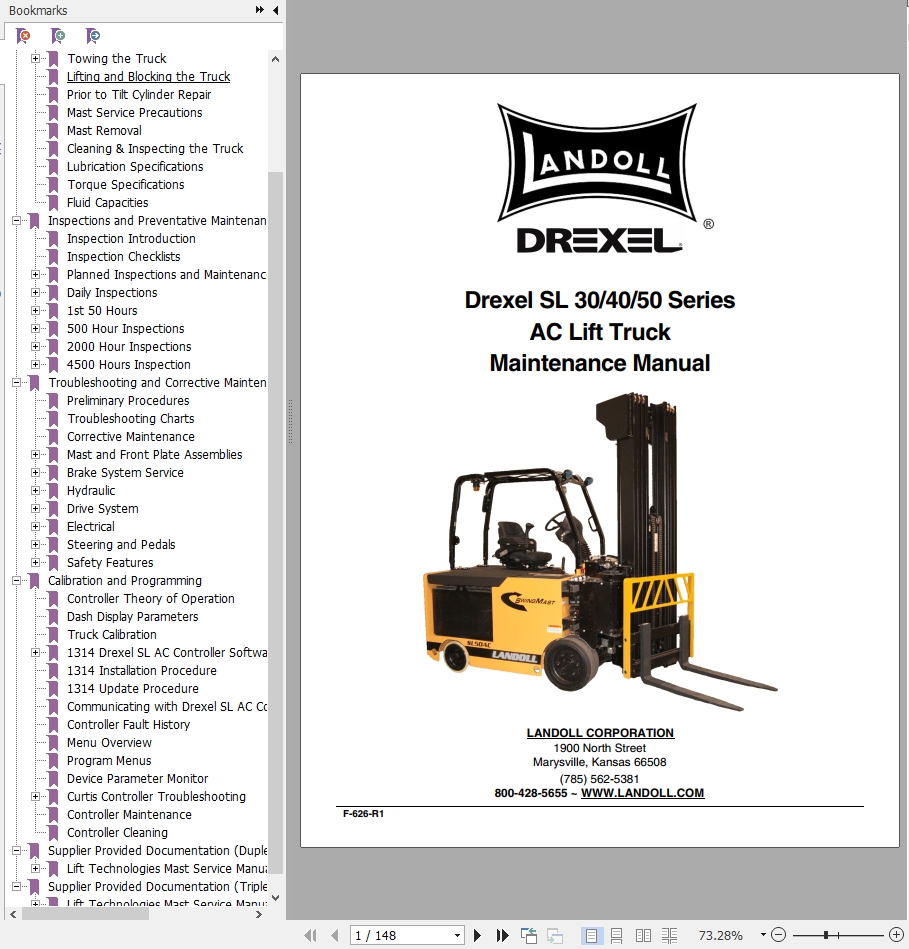This screenshot has width=909, height=949.
Task: Open Prior to Tilt Cylinder Repair bookmark
Action: [x=139, y=95]
